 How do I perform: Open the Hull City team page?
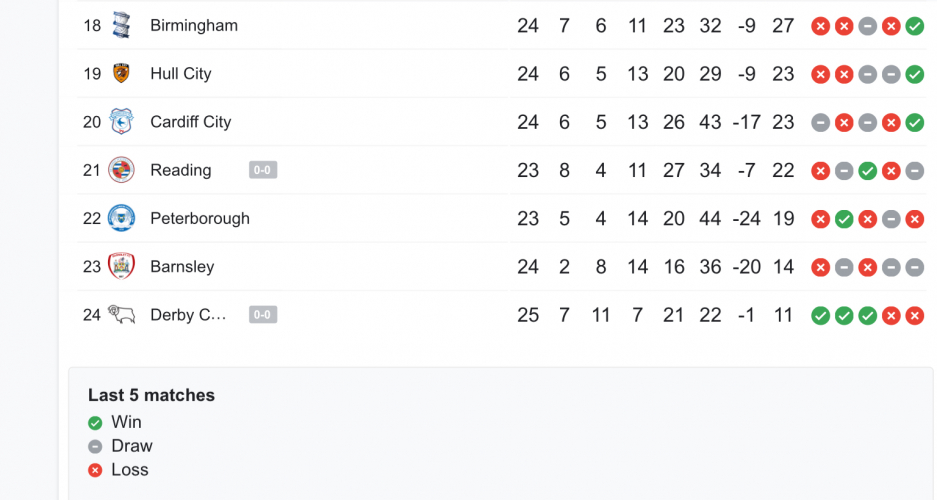(x=181, y=73)
